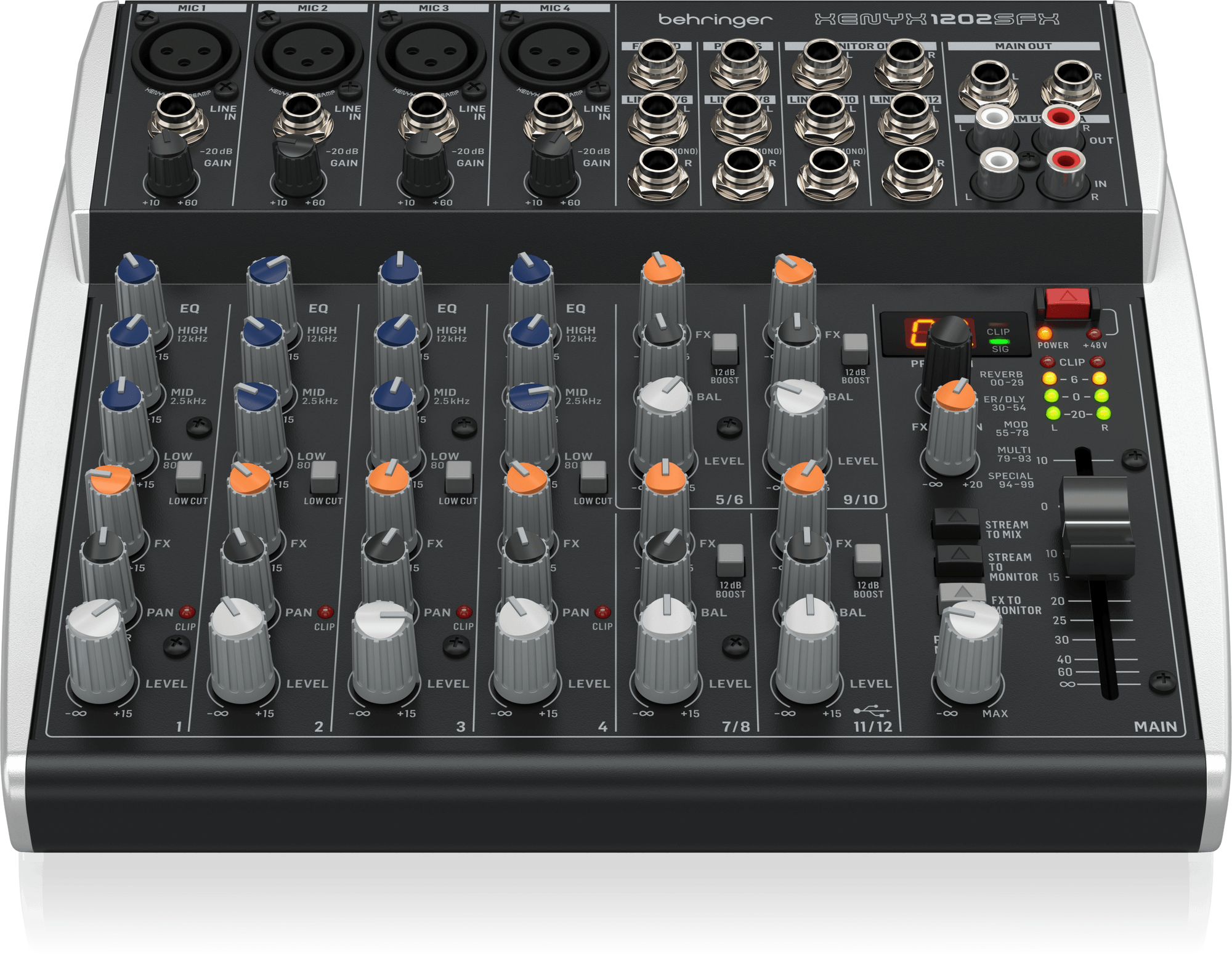Click channel 1 white LEVEL knob
The height and width of the screenshot is (956, 1232).
pyautogui.click(x=99, y=652)
